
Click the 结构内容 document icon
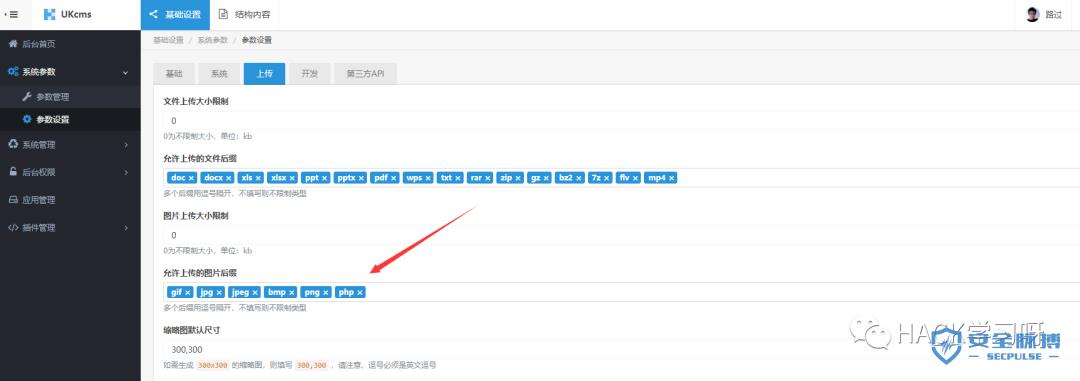[223, 14]
